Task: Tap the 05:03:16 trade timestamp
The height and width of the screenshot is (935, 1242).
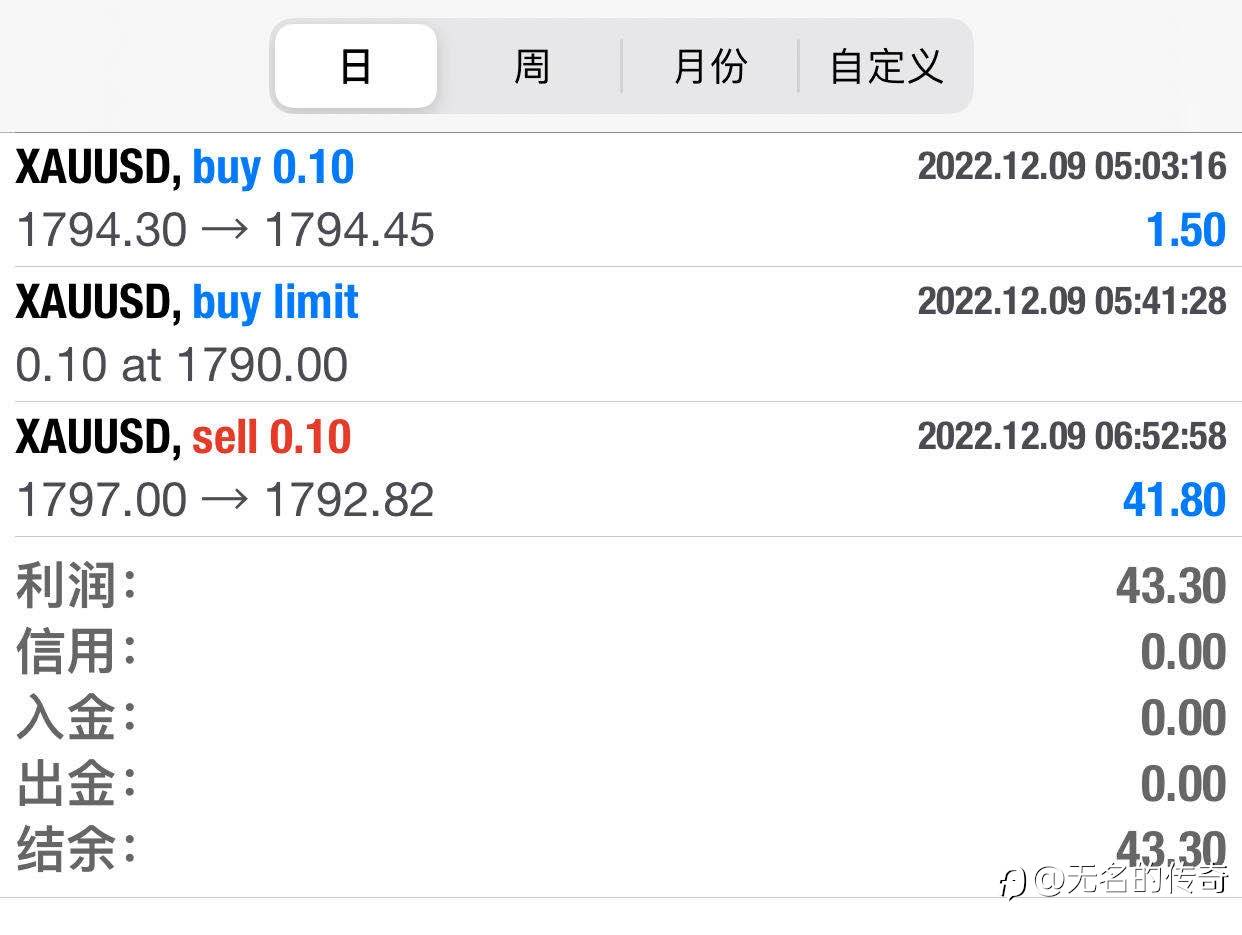Action: point(1071,166)
